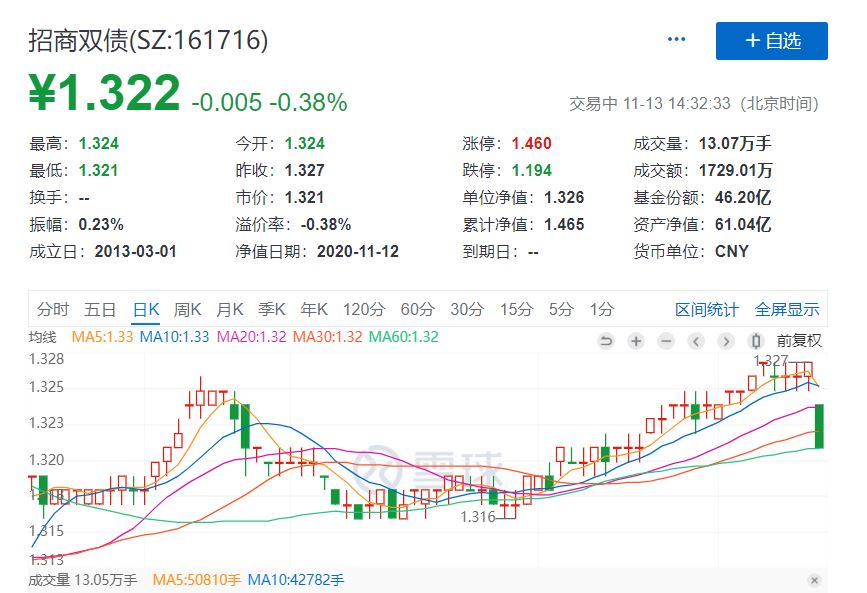The image size is (867, 593).
Task: Select the 季K chart tab
Action: pyautogui.click(x=271, y=309)
